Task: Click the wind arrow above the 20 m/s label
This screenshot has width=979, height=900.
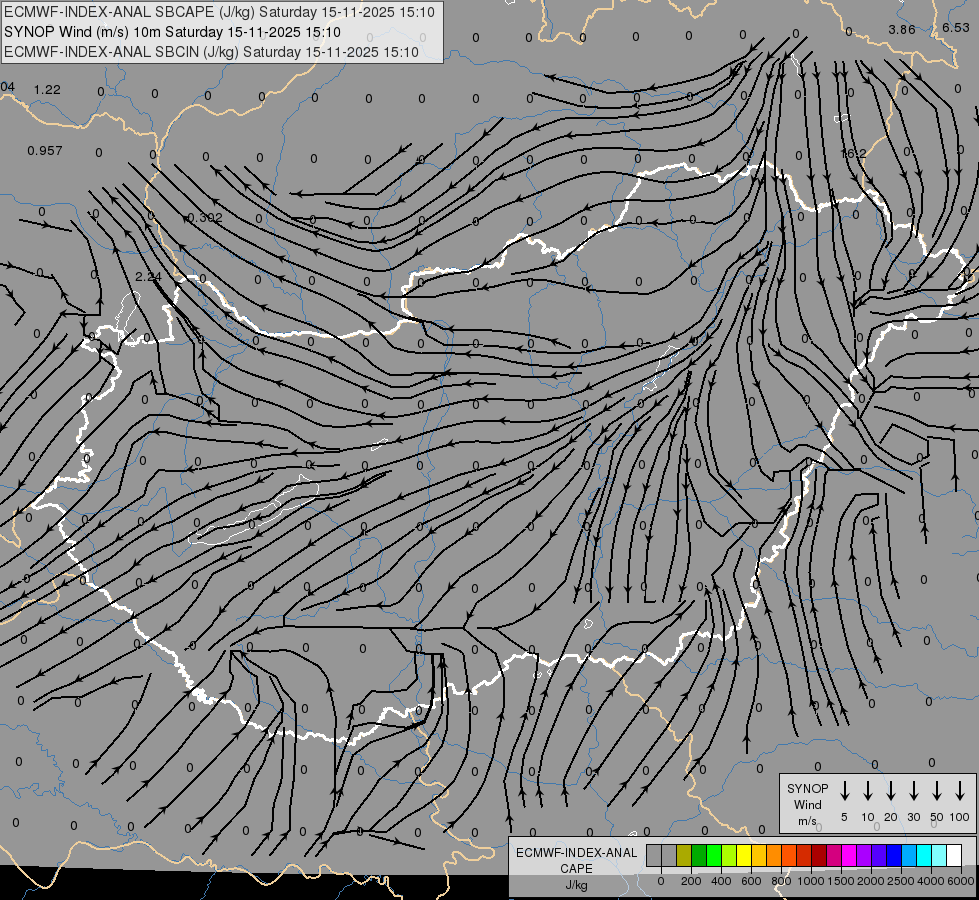Action: click(890, 791)
